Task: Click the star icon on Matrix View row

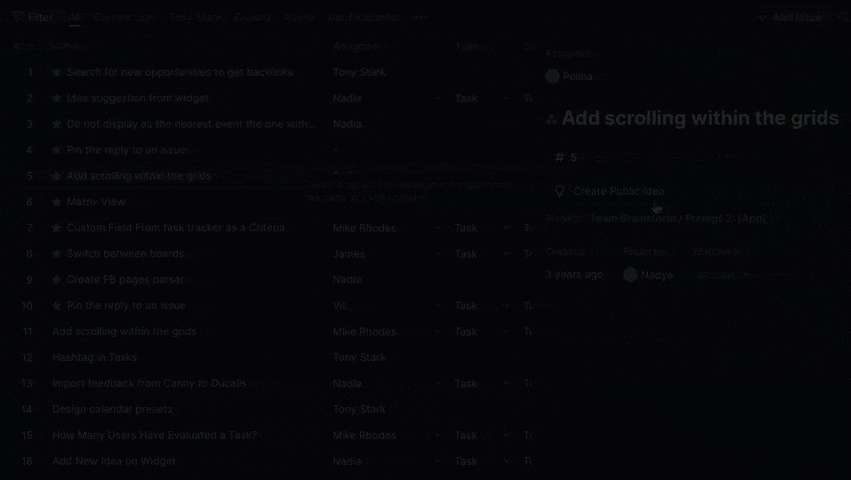Action: tap(57, 202)
